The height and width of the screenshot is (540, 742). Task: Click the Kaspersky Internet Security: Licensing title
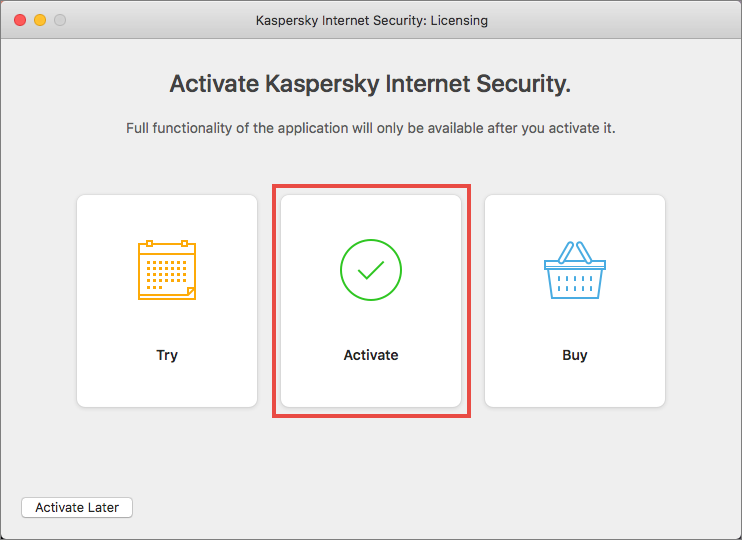click(371, 20)
